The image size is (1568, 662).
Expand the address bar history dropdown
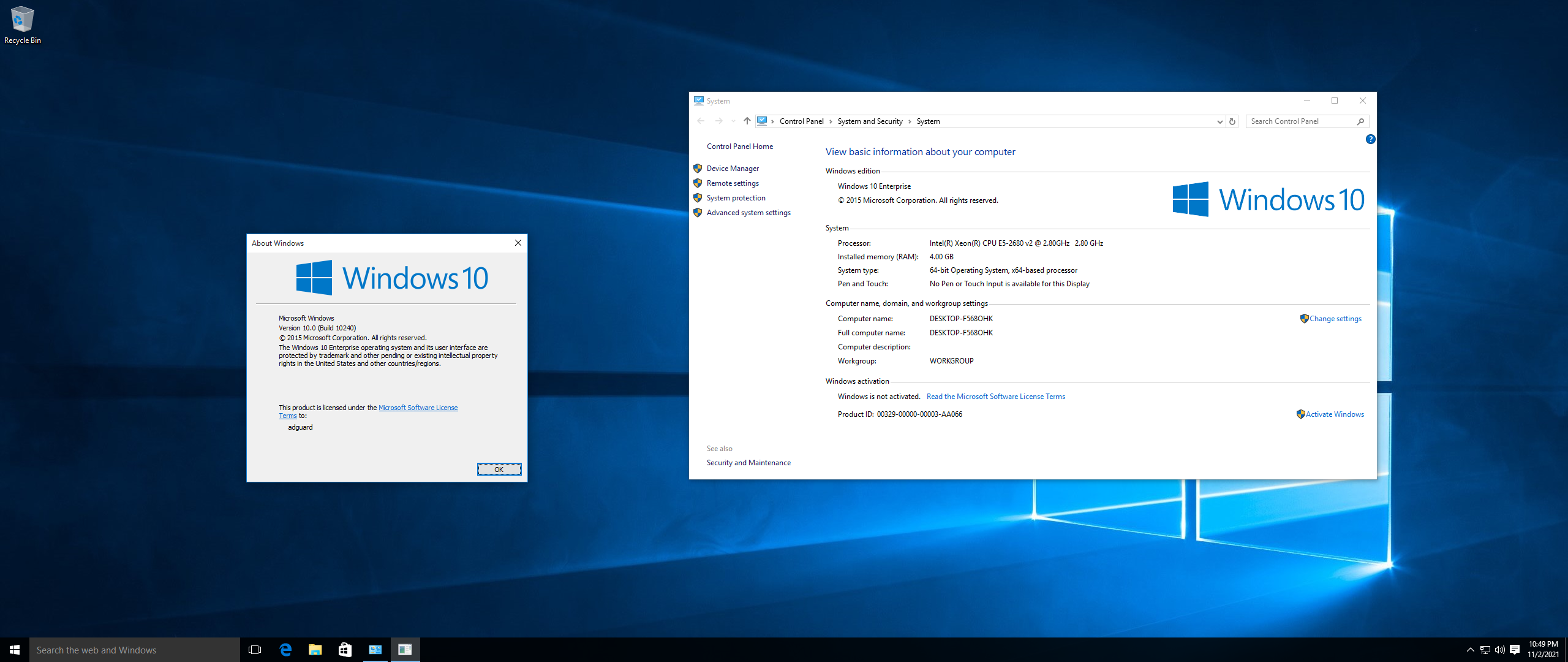tap(1219, 121)
